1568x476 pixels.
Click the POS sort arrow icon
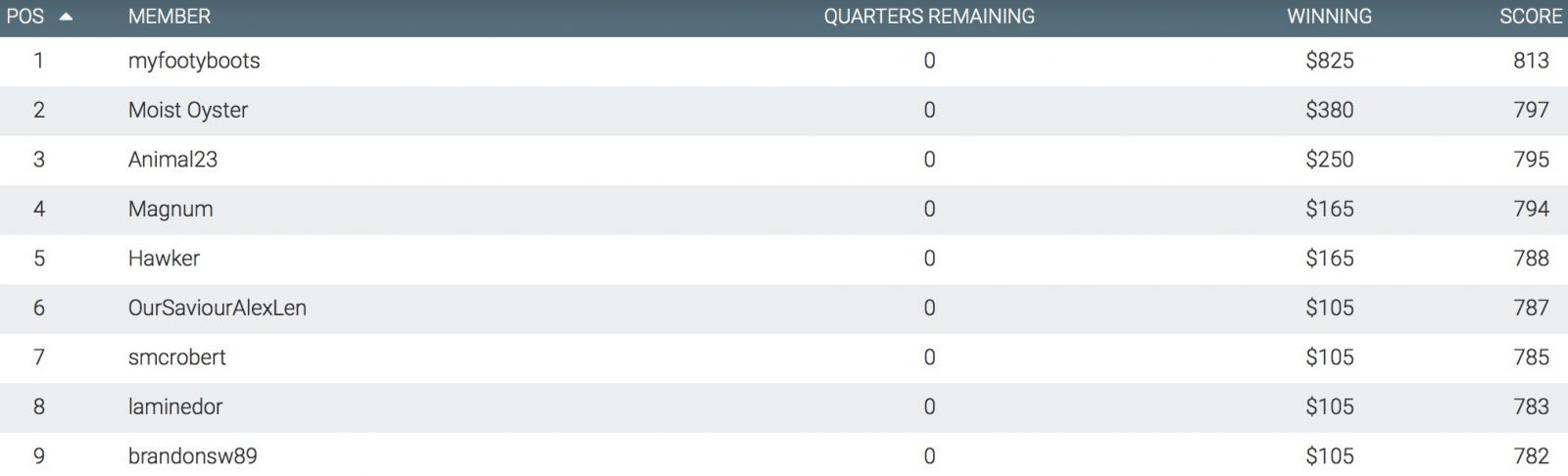pyautogui.click(x=67, y=17)
